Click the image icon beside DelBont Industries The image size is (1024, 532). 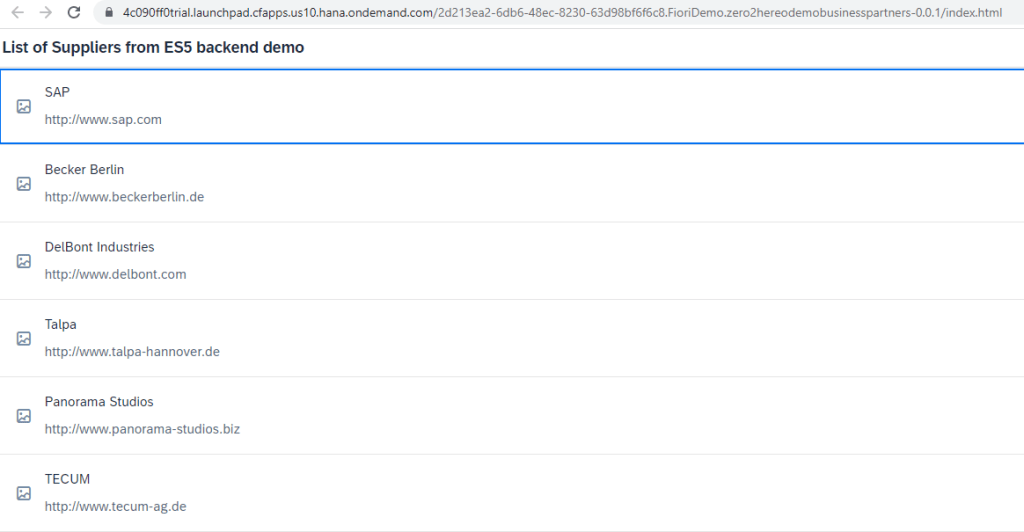24,261
